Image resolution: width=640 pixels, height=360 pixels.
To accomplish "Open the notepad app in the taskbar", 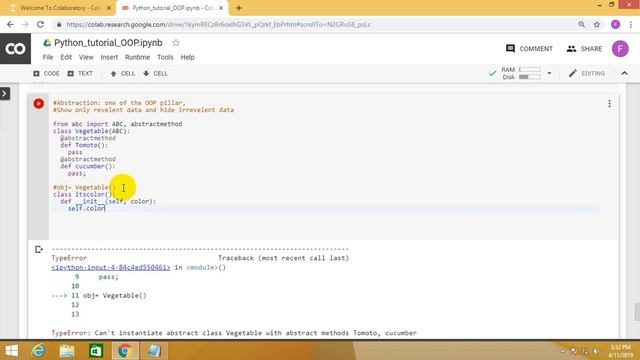I will tap(154, 351).
